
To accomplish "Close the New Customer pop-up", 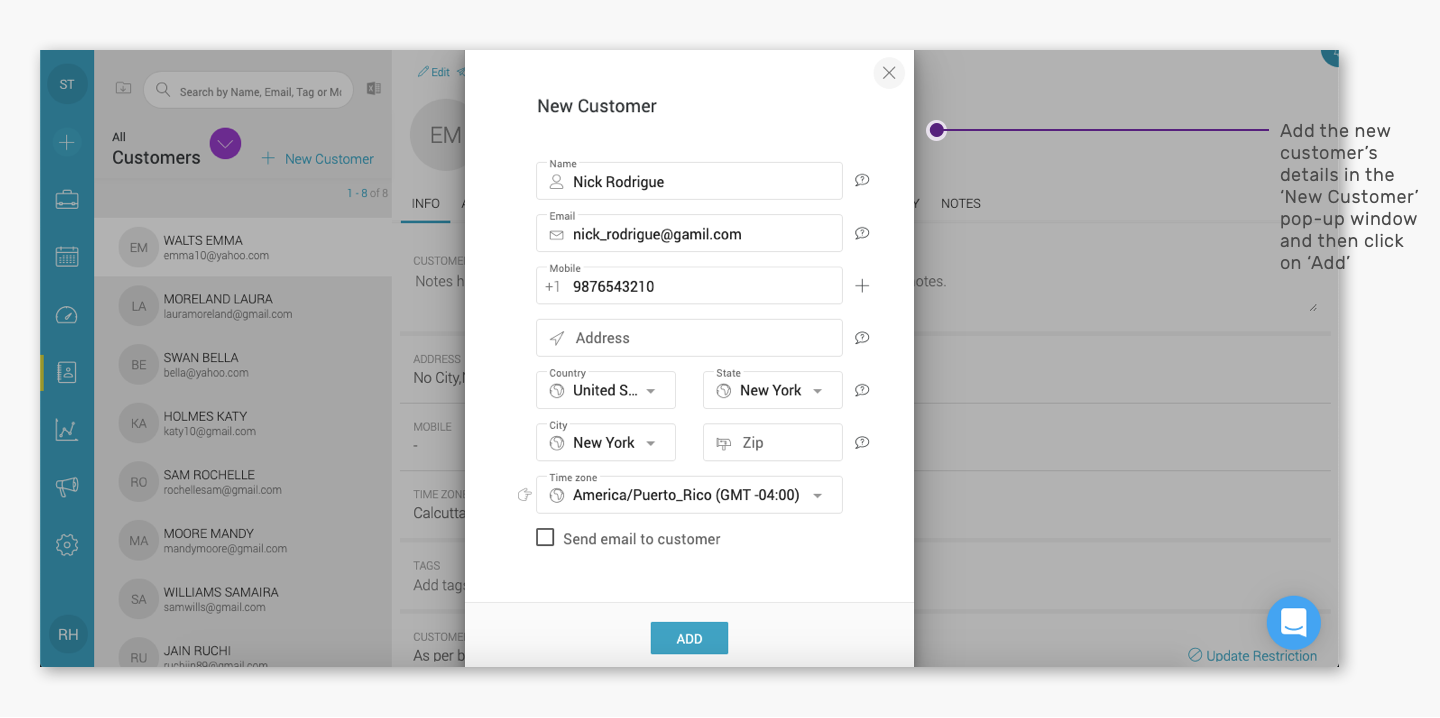I will pos(889,73).
